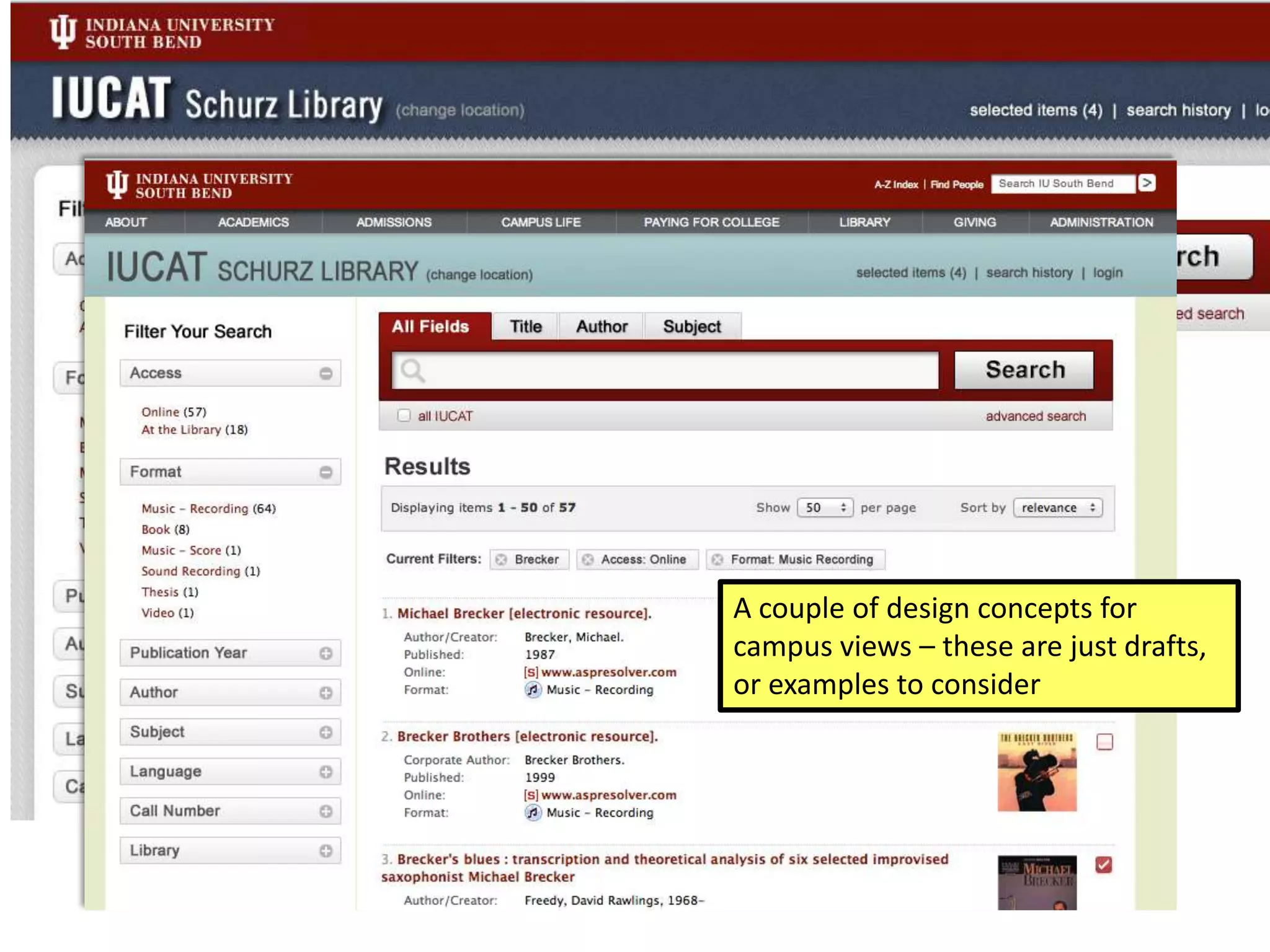Viewport: 1270px width, 952px height.
Task: Open the GIVING navigation menu
Action: click(975, 222)
